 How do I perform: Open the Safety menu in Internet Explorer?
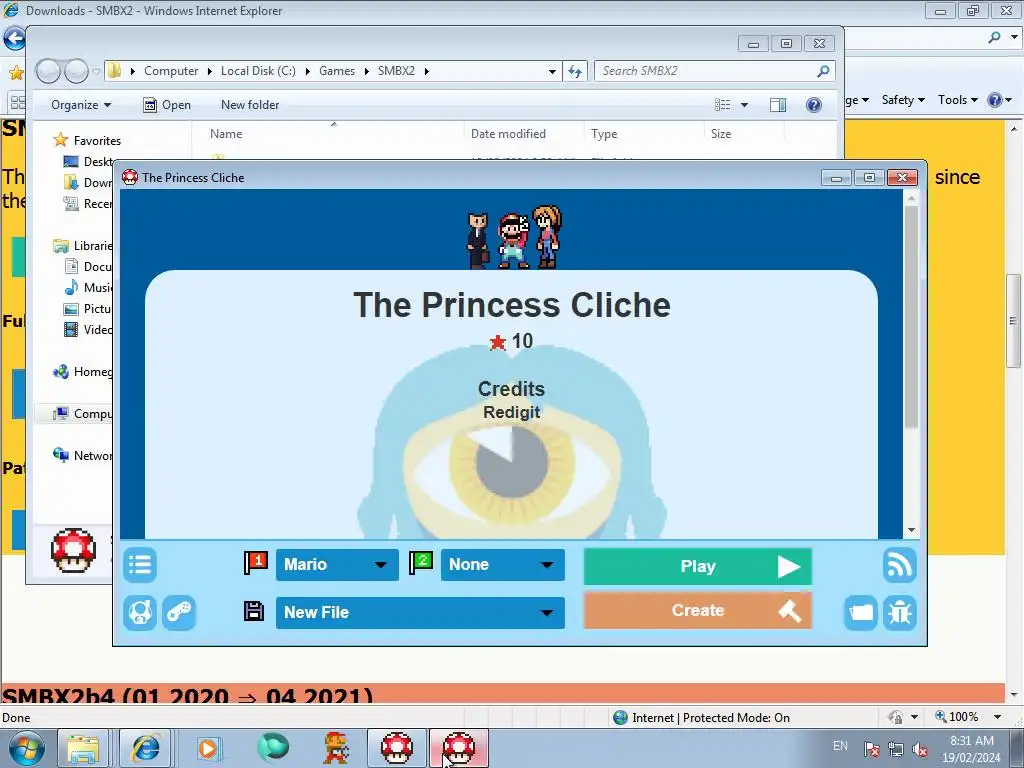903,100
